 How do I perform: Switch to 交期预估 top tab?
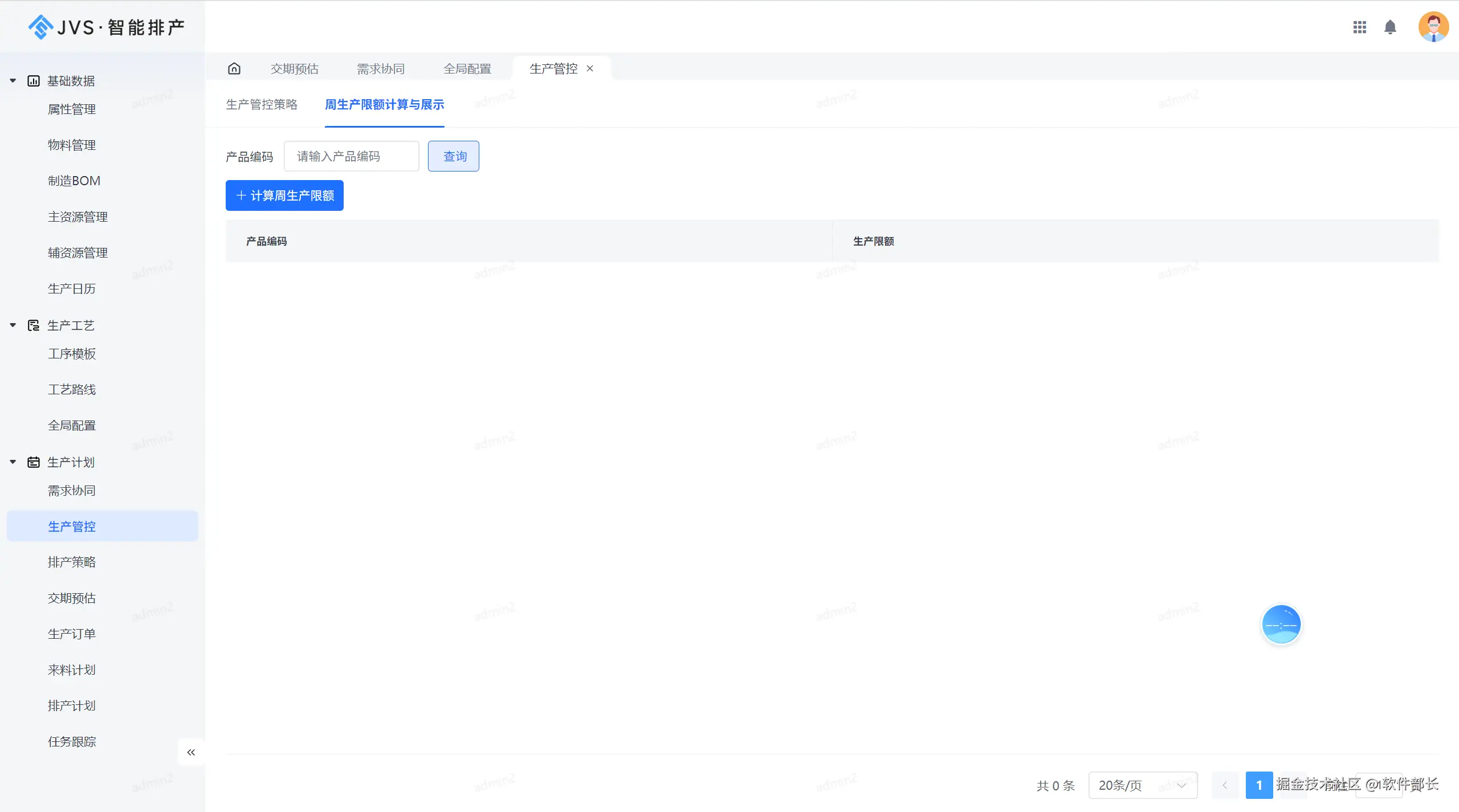tap(294, 68)
